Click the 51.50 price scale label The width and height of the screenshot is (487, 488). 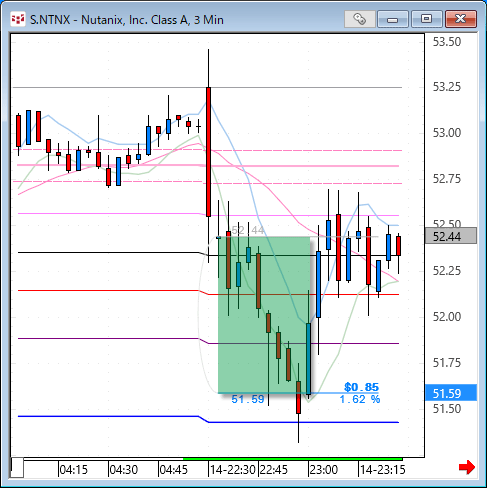point(447,409)
